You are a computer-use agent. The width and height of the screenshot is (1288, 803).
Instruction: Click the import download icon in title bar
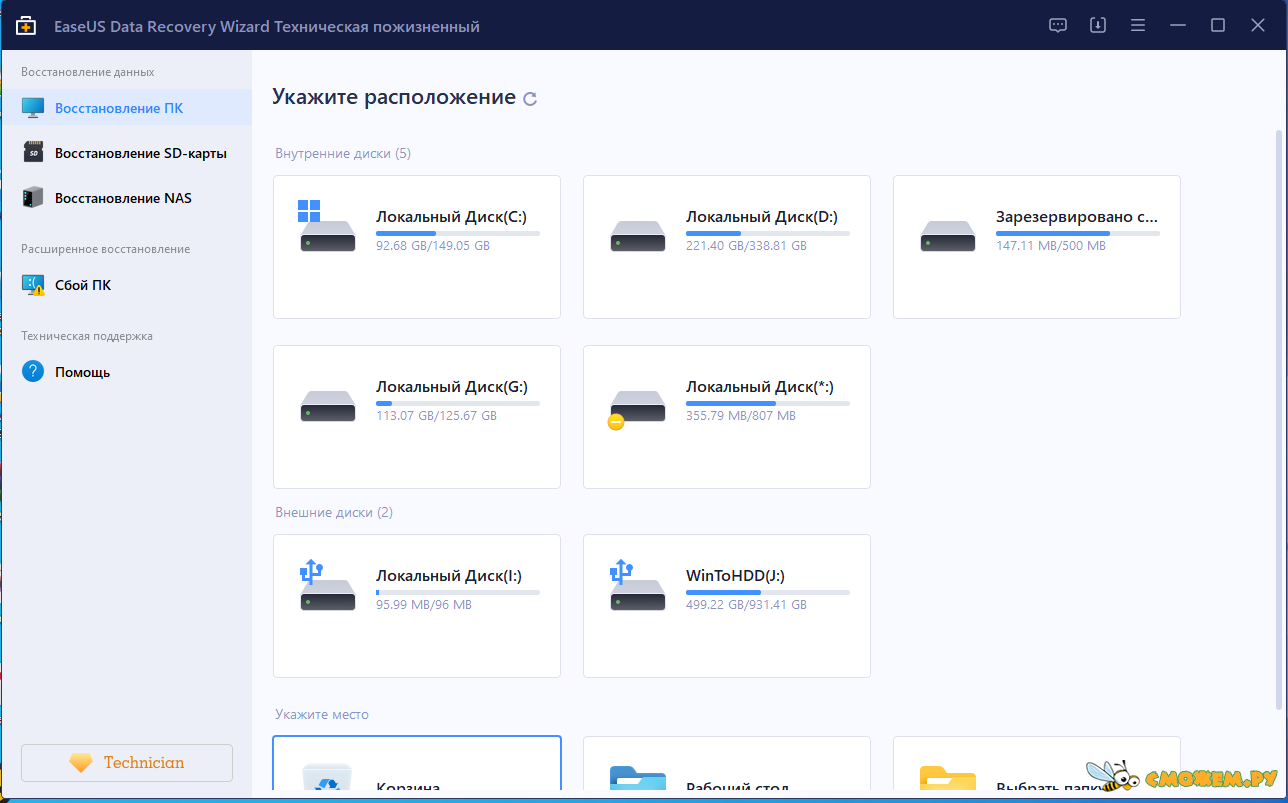pos(1098,26)
